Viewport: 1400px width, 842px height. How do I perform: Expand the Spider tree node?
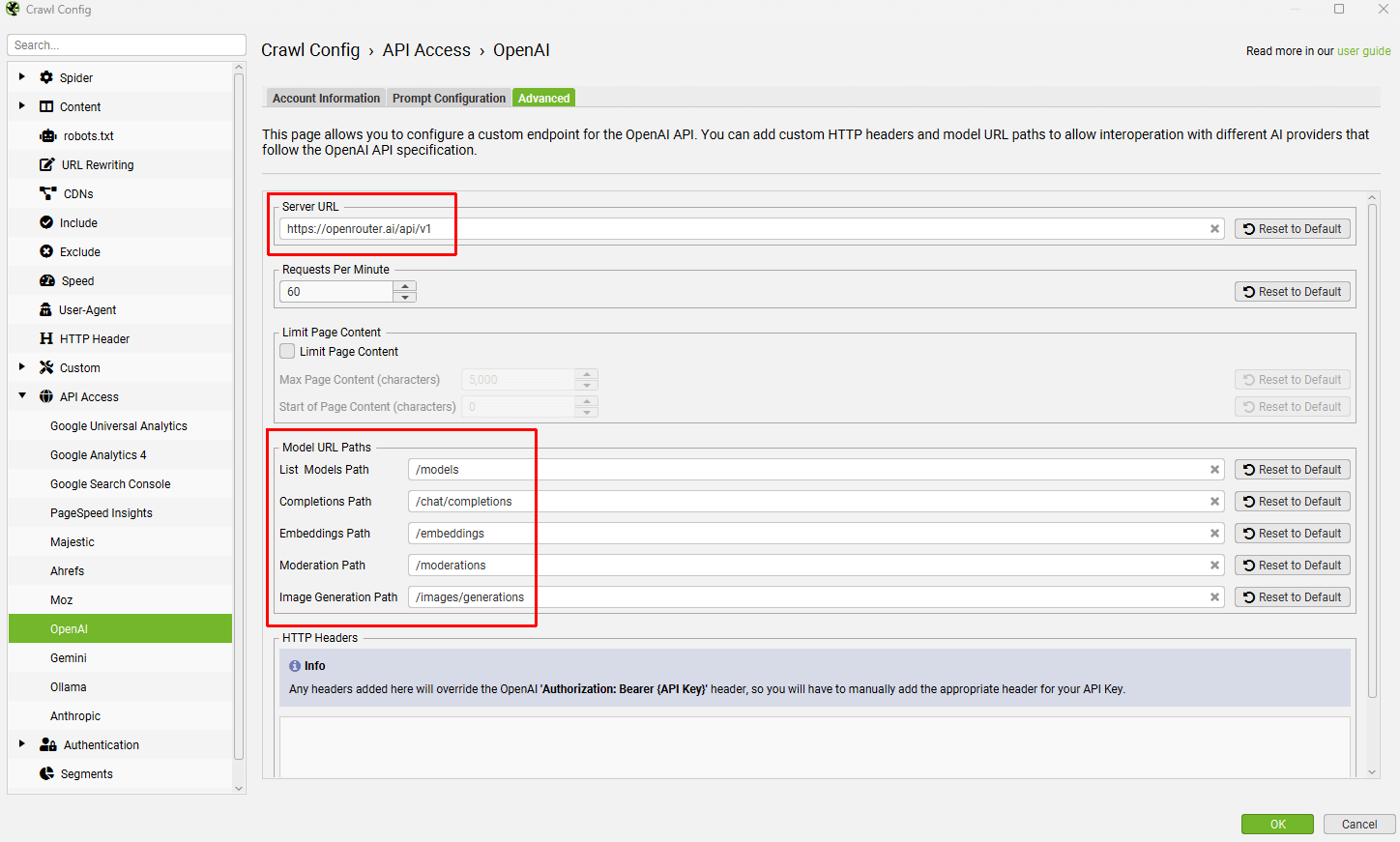pos(22,76)
